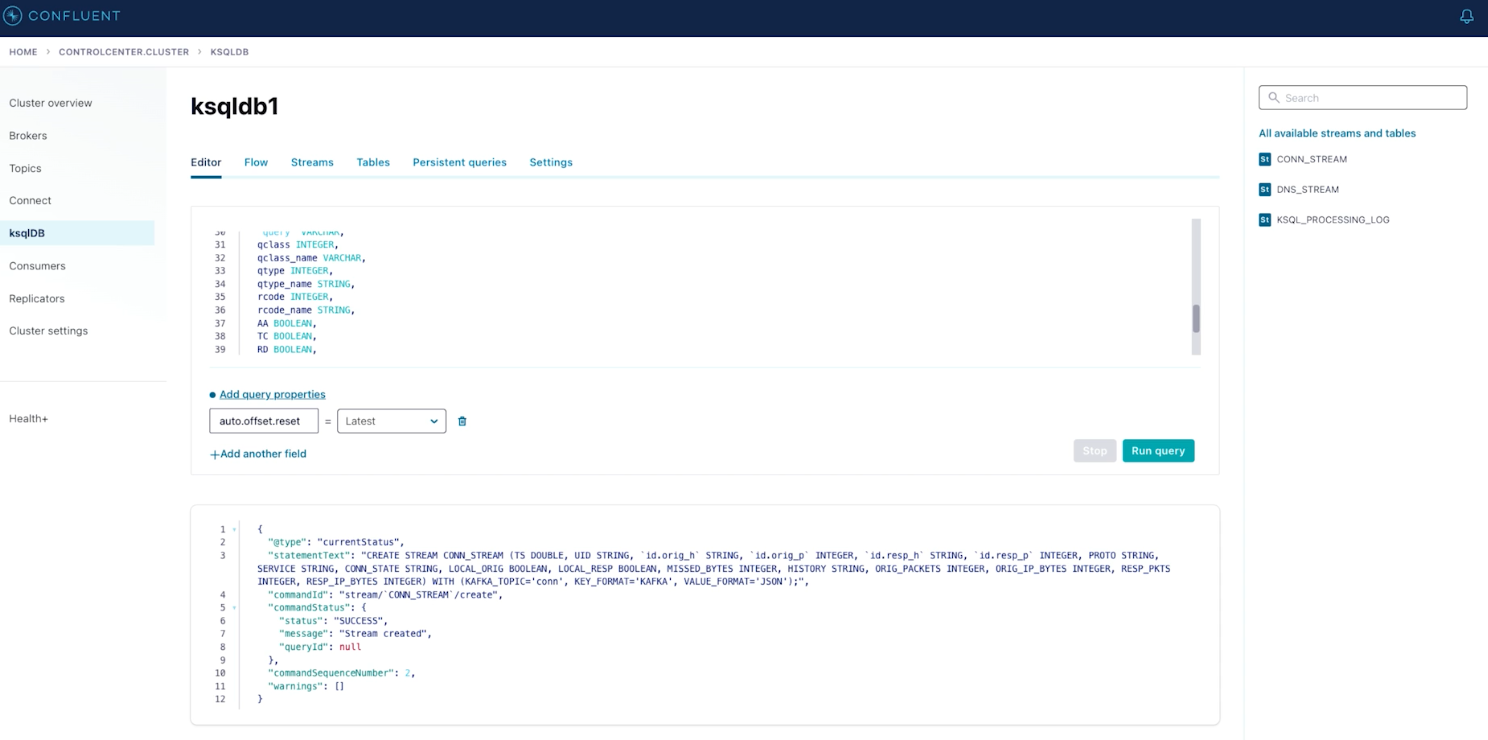Viewport: 1488px width, 740px height.
Task: Click the Run query button
Action: (x=1158, y=451)
